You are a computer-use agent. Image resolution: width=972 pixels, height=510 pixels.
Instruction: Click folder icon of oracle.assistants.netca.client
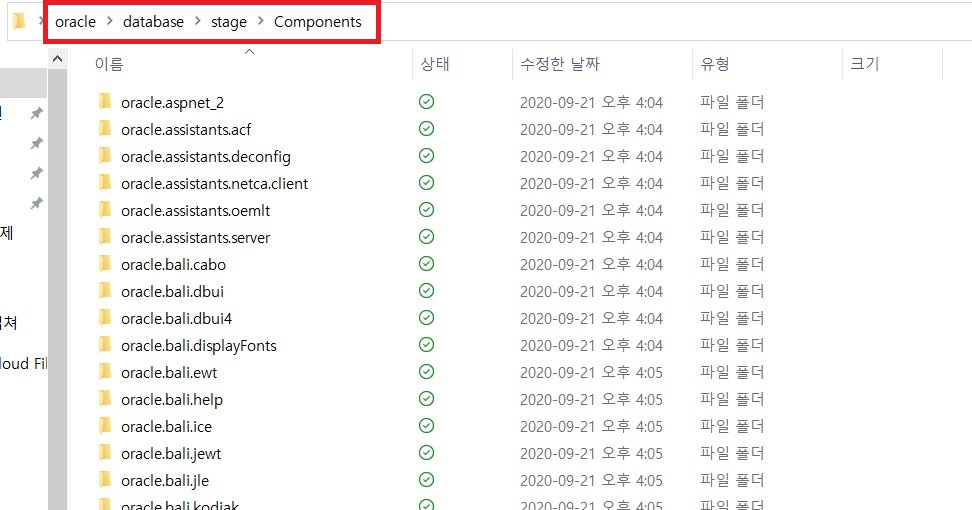105,183
